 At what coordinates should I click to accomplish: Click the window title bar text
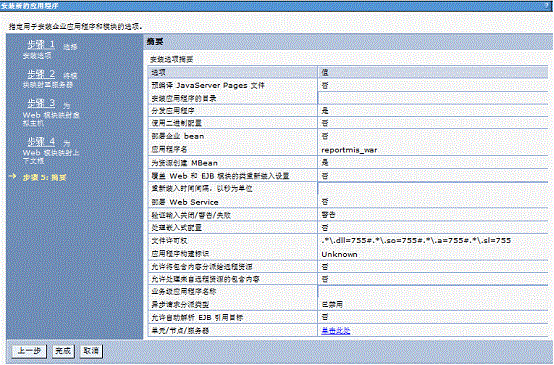point(30,6)
